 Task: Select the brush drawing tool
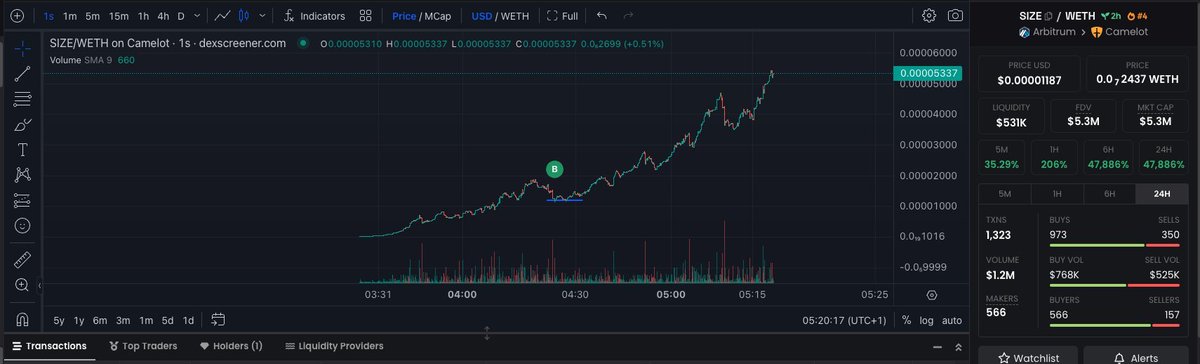coord(22,124)
